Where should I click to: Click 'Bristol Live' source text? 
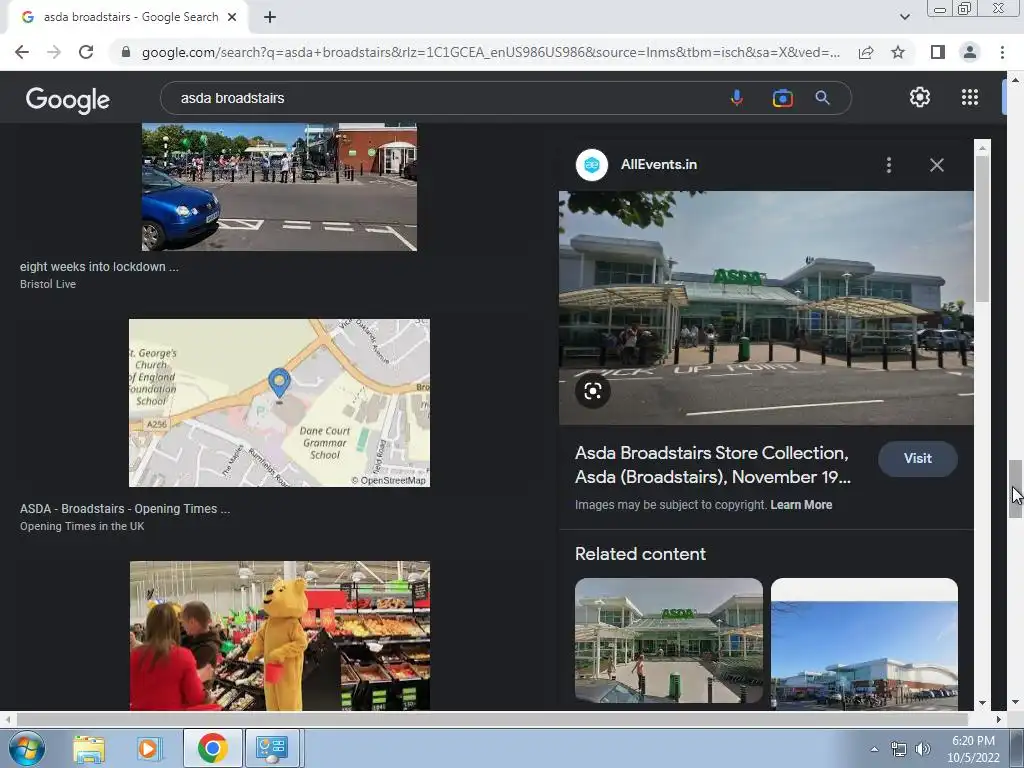click(x=48, y=284)
